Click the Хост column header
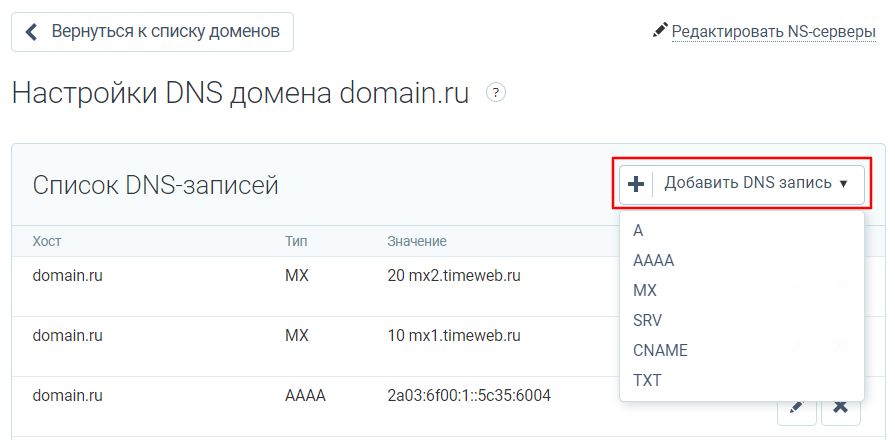The height and width of the screenshot is (440, 895). click(x=47, y=241)
